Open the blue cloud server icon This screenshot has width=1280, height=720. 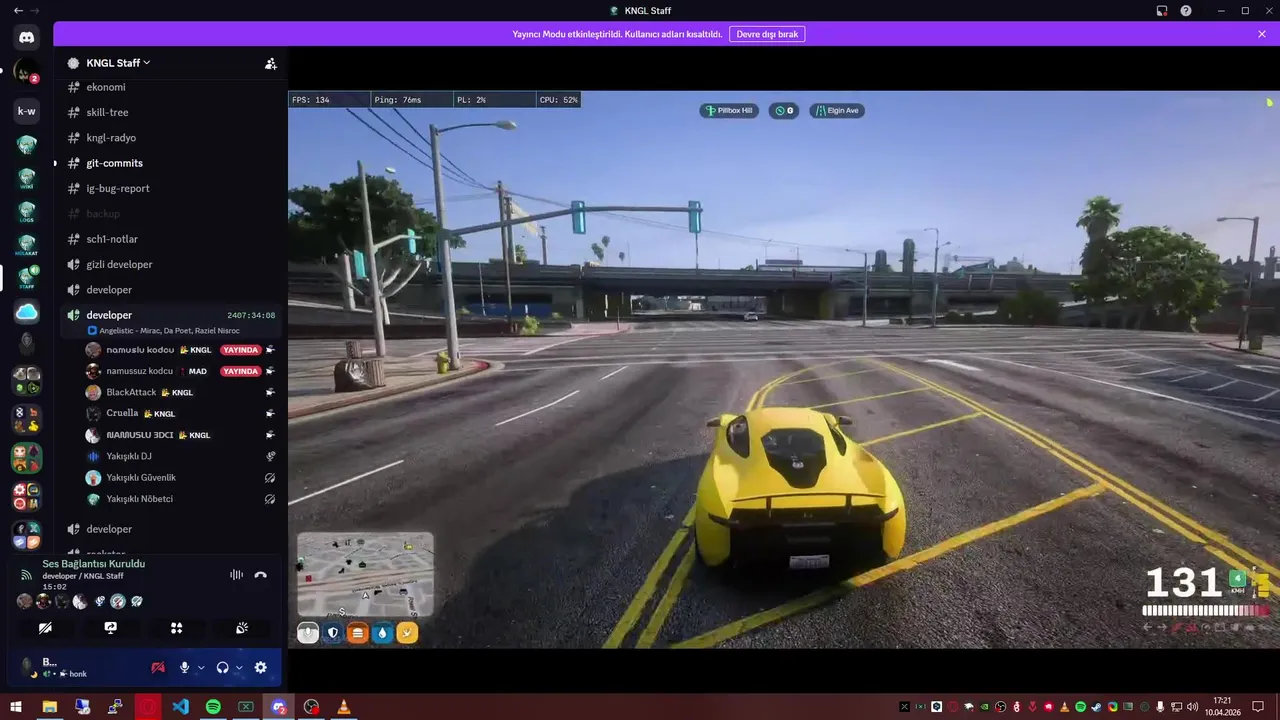click(27, 312)
